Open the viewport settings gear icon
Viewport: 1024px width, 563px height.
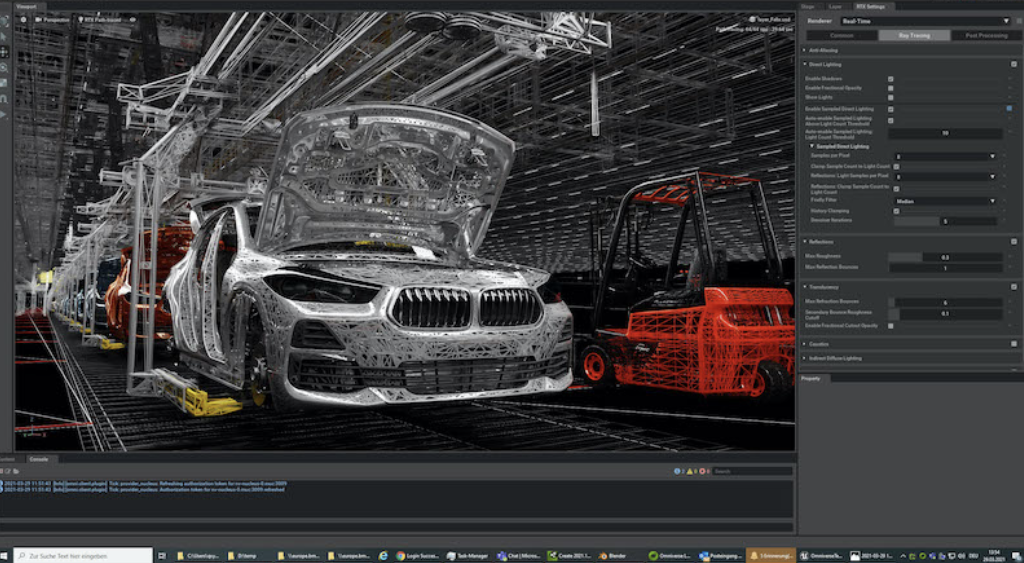pyautogui.click(x=24, y=20)
